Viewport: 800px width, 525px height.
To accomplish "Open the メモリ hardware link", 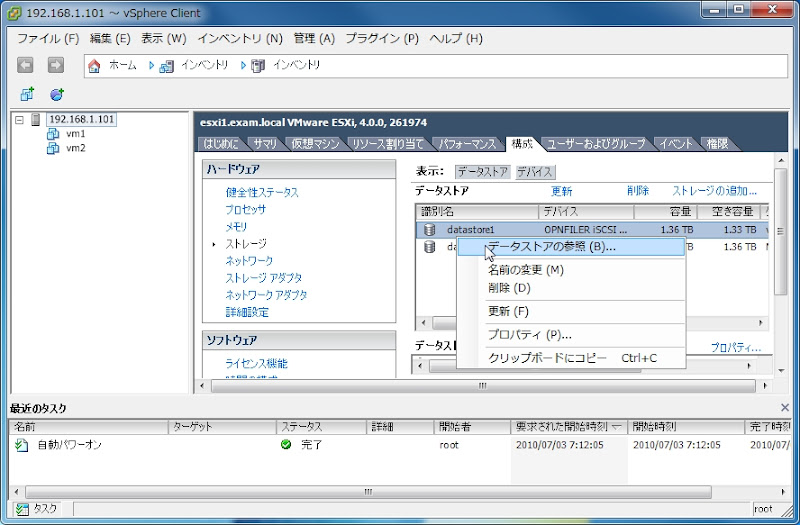I will coord(236,227).
